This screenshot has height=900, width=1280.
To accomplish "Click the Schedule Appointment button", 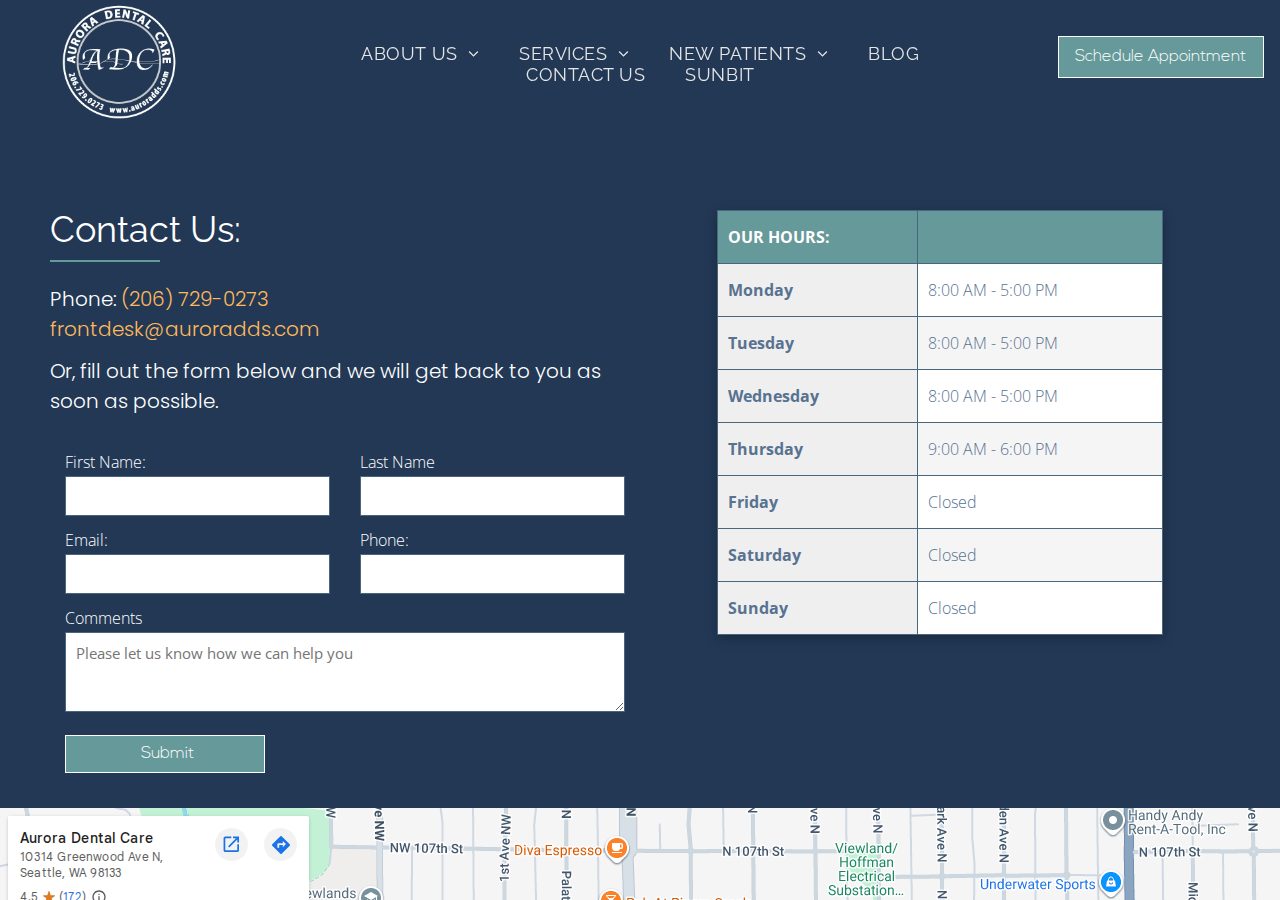I will pos(1161,57).
